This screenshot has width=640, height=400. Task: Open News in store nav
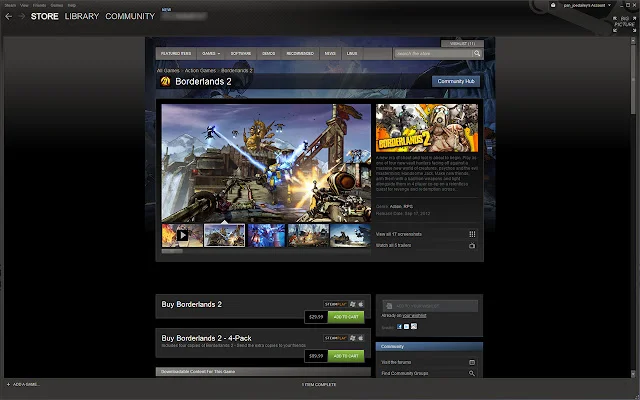(330, 53)
